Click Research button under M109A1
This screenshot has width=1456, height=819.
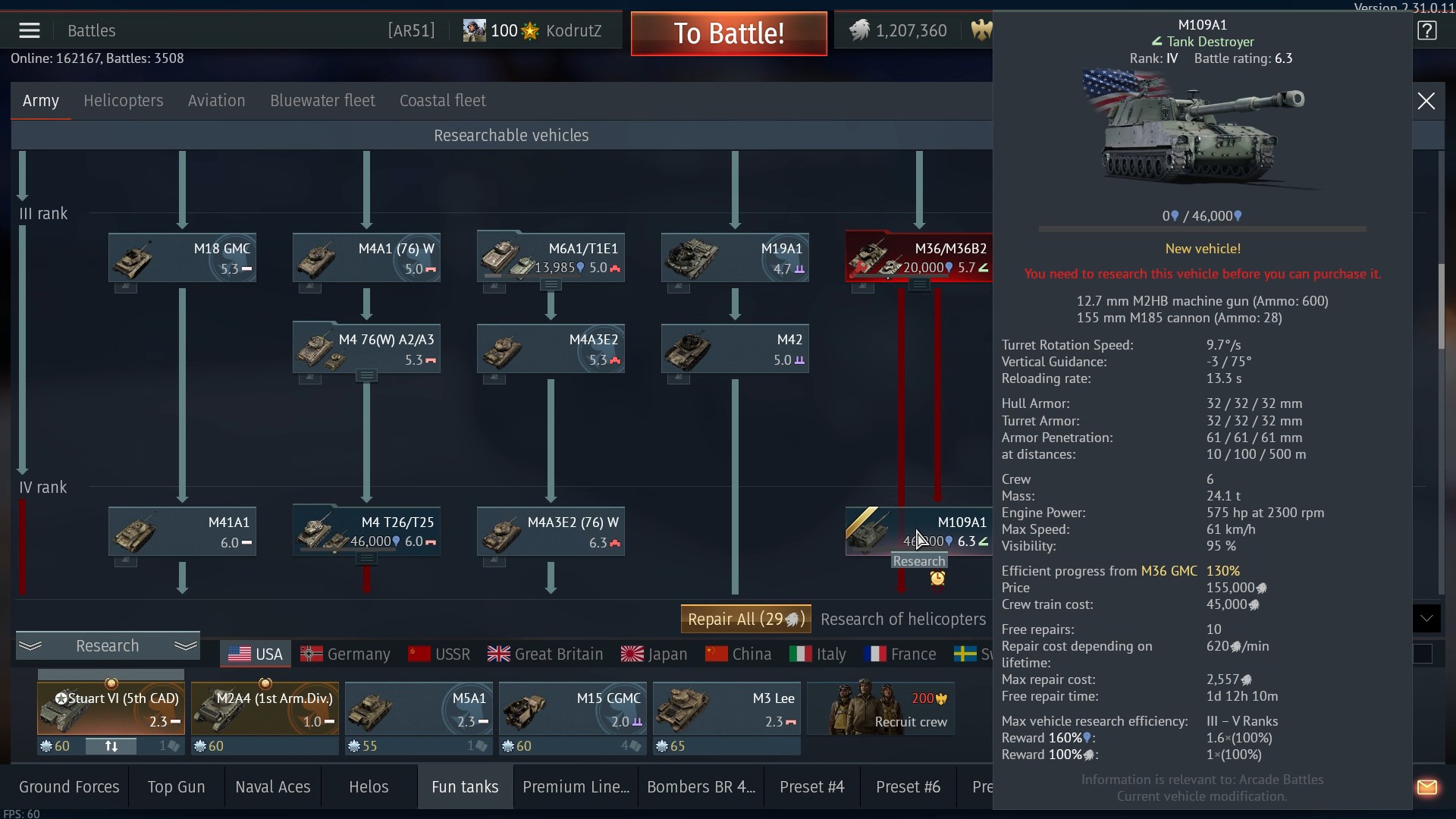tap(919, 561)
